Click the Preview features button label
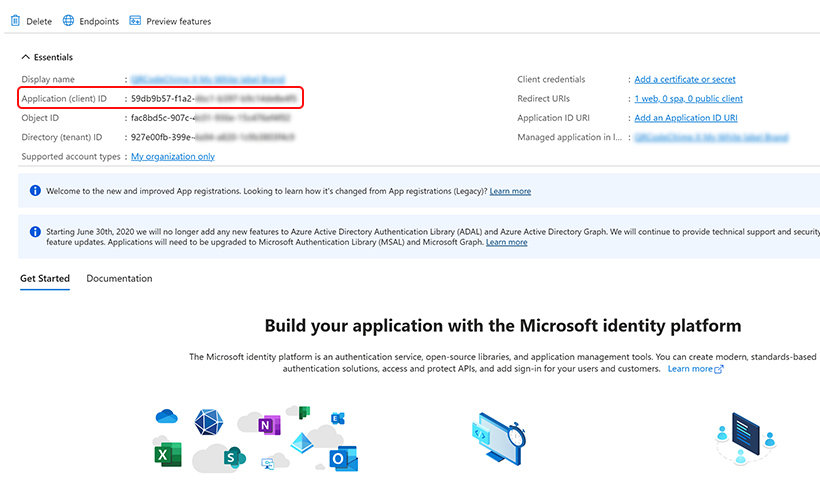The width and height of the screenshot is (820, 480). pos(178,21)
